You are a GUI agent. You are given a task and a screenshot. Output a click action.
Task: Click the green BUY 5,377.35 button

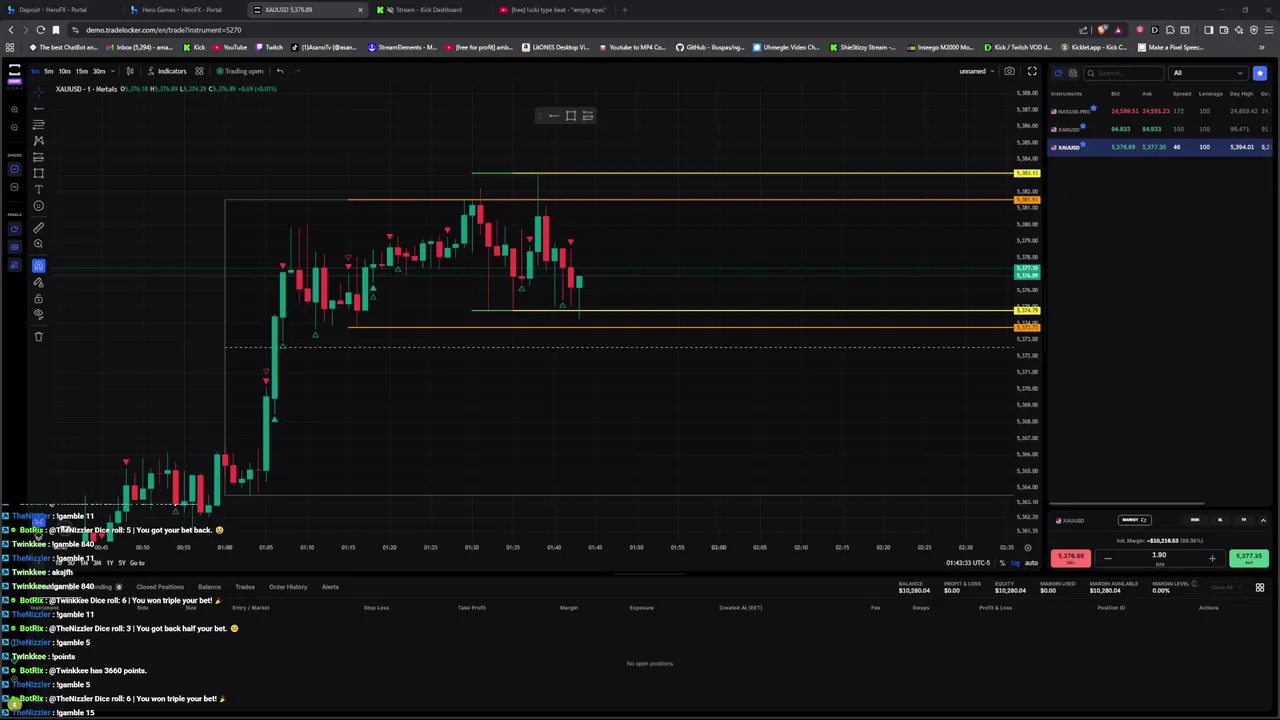pos(1249,558)
